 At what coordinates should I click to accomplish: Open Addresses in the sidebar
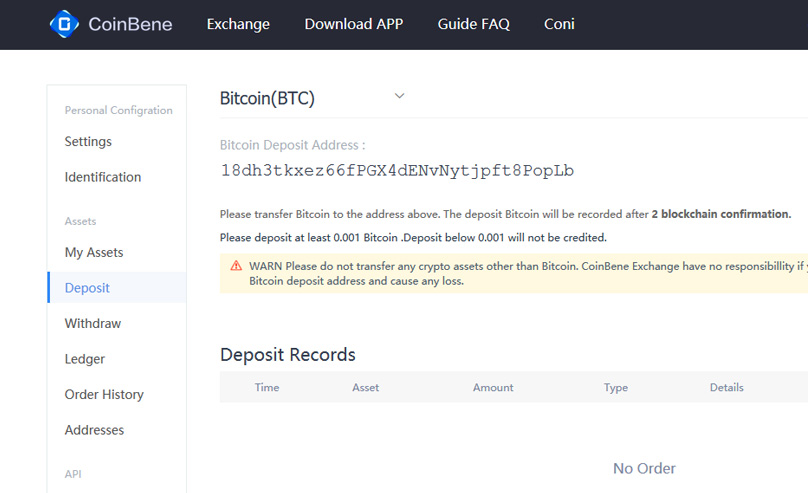click(x=94, y=430)
